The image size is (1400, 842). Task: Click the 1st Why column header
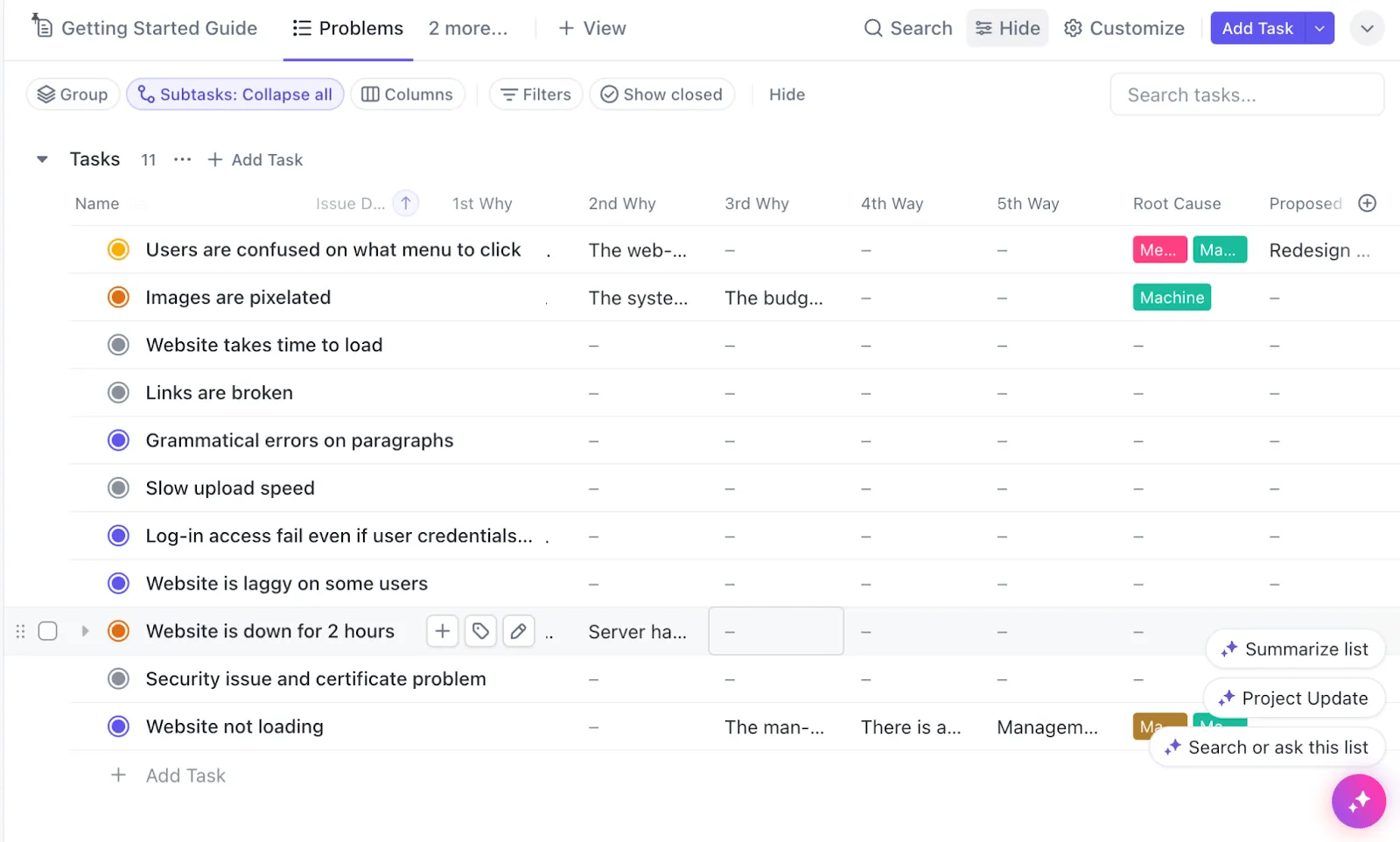pyautogui.click(x=482, y=203)
